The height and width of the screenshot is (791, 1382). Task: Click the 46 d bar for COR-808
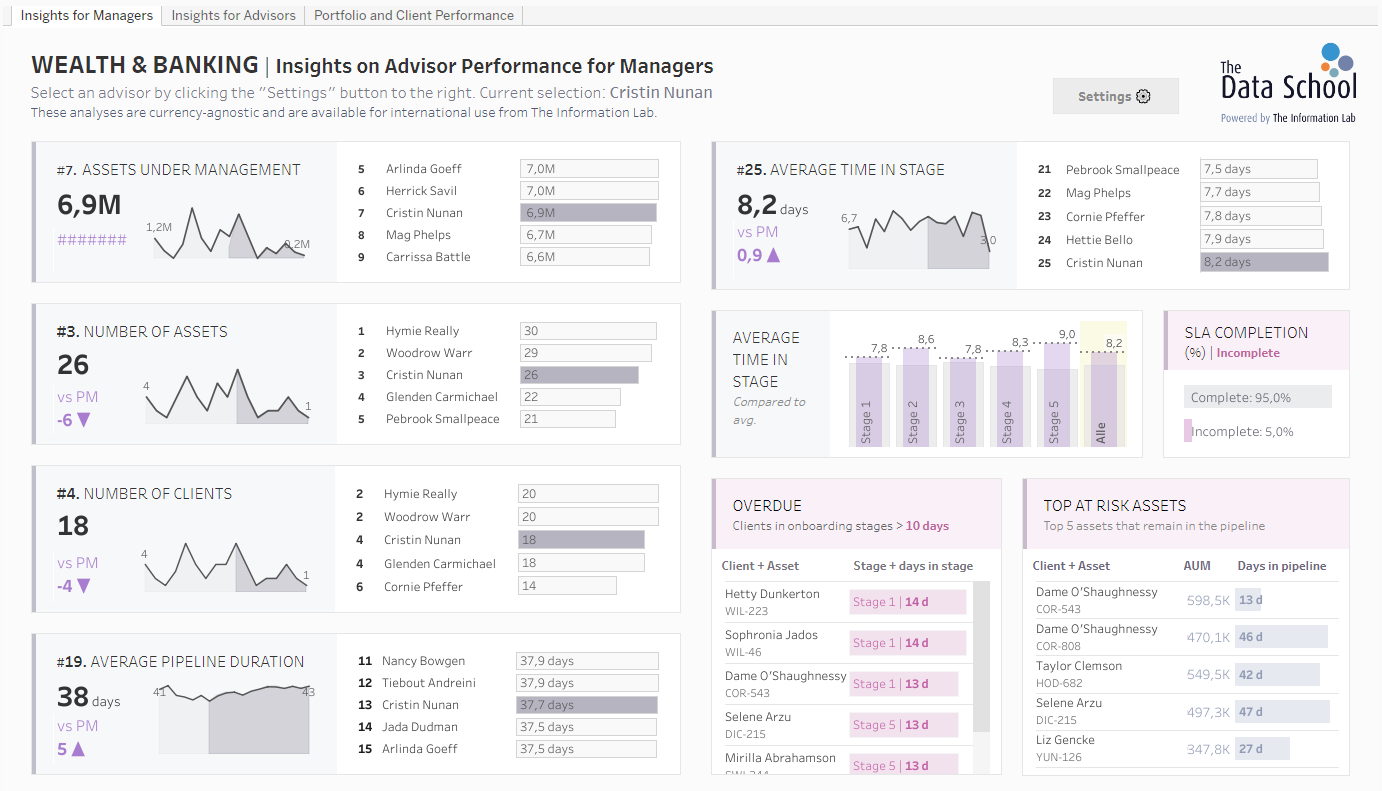[x=1281, y=637]
